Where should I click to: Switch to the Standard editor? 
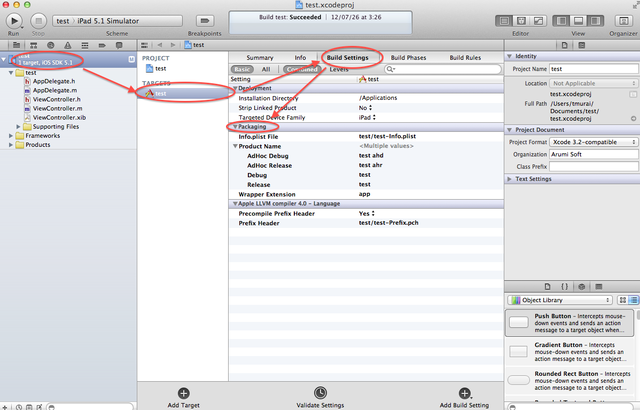pyautogui.click(x=504, y=20)
